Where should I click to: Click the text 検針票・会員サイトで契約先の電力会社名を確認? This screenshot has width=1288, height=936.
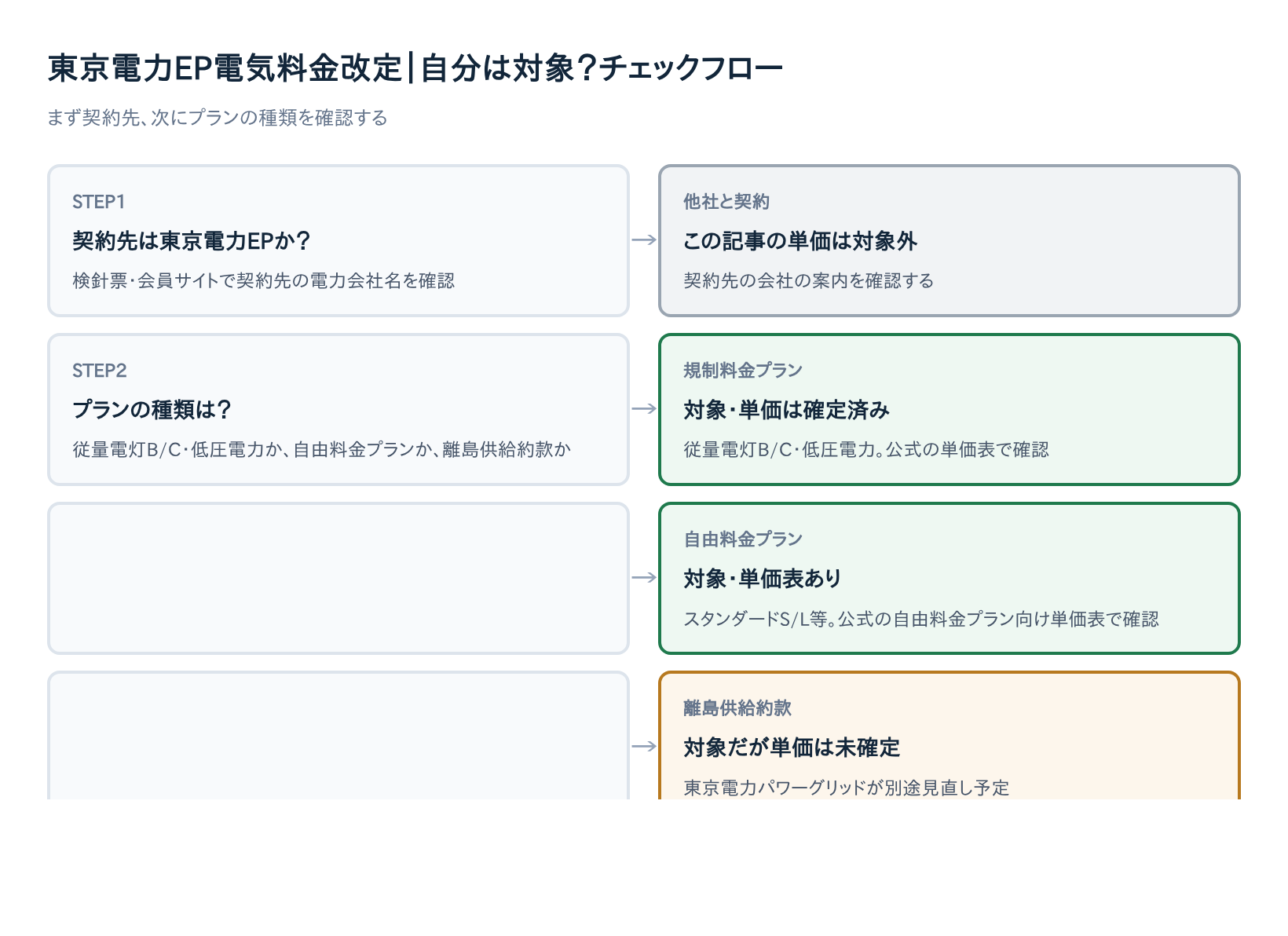pos(264,281)
